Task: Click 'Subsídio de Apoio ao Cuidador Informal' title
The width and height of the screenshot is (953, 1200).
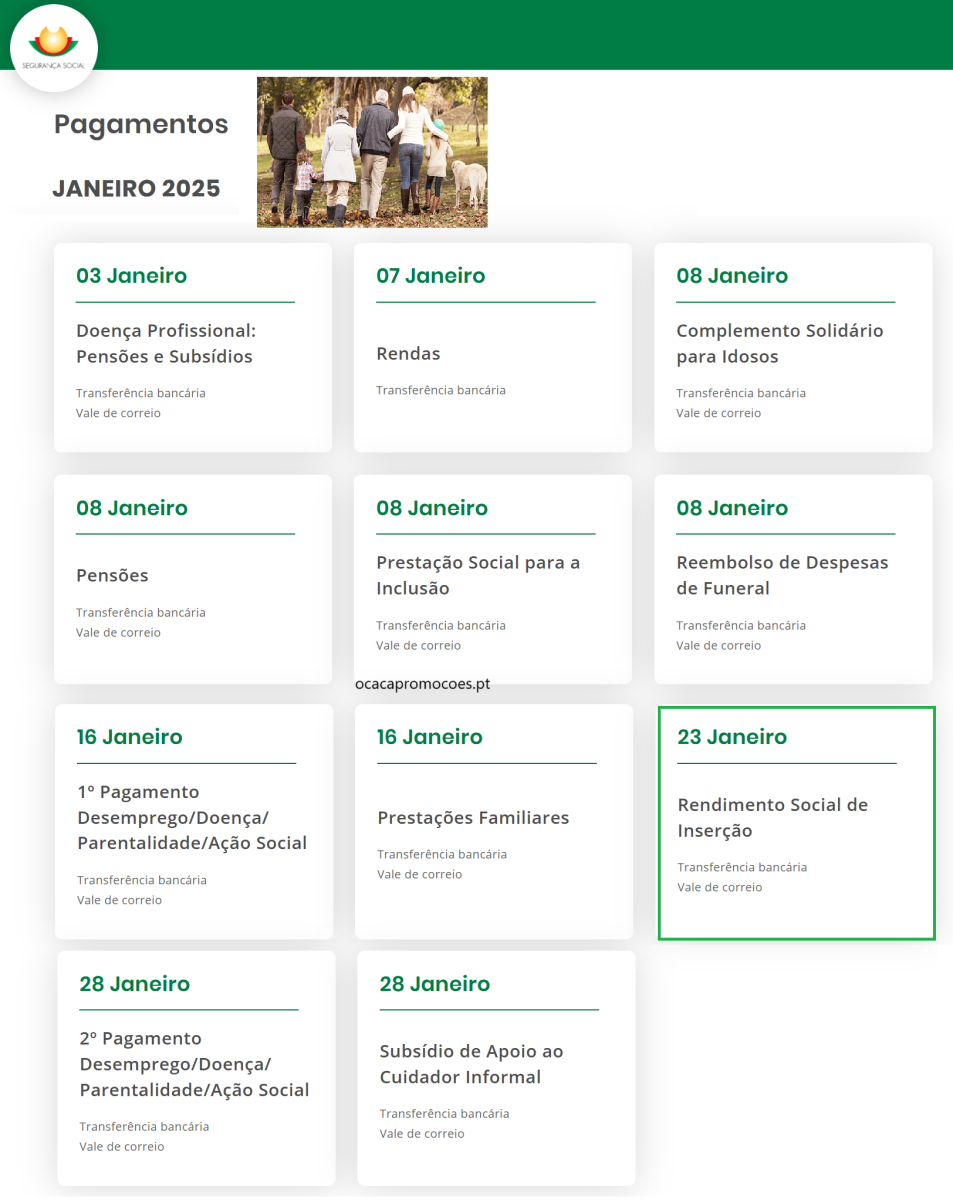Action: coord(471,1064)
